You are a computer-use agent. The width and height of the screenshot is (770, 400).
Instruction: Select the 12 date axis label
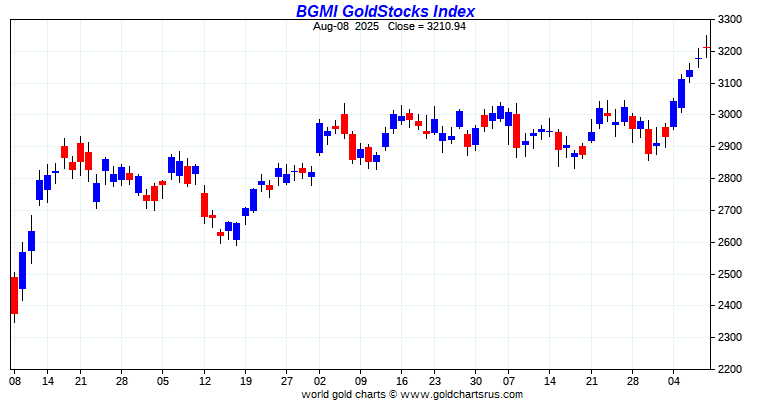(x=205, y=382)
